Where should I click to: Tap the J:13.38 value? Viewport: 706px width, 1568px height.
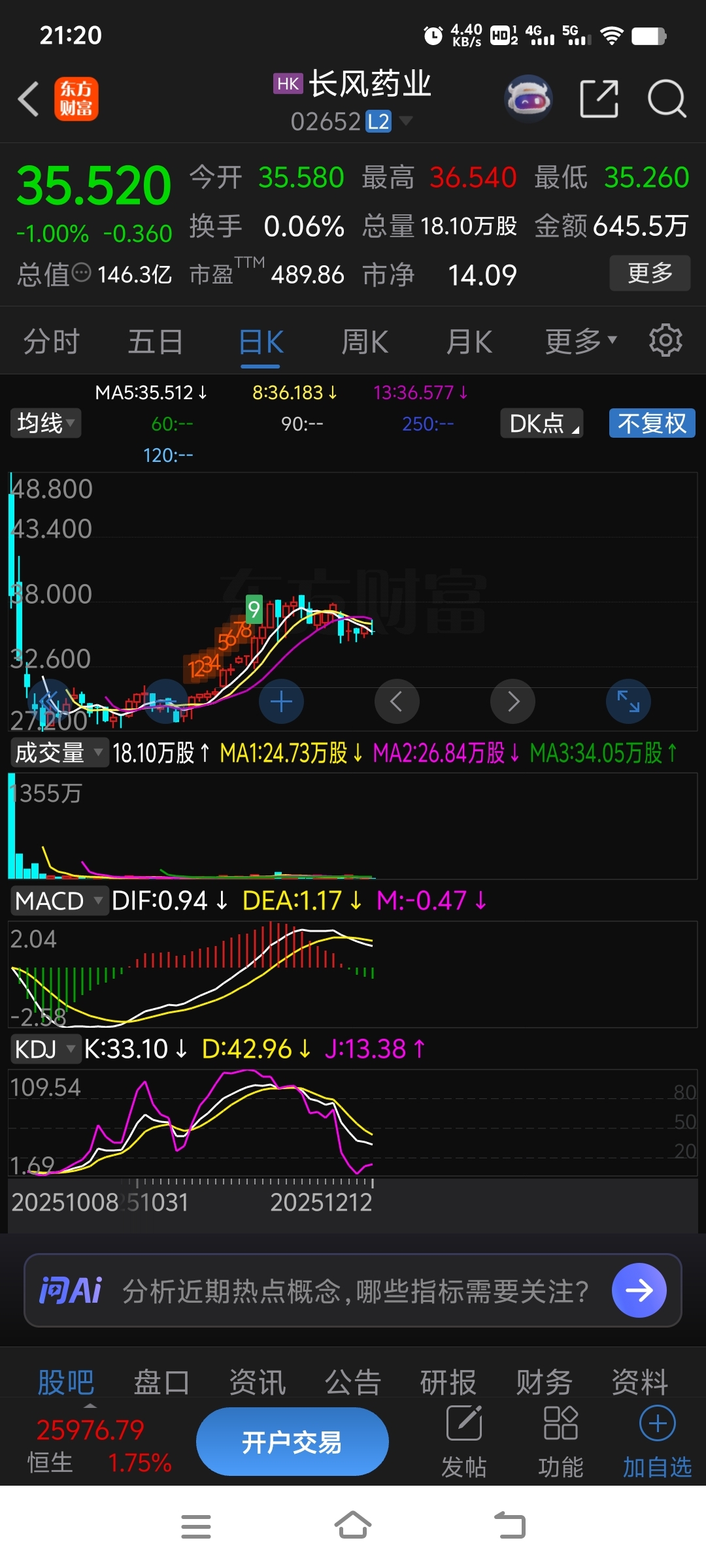point(375,1049)
